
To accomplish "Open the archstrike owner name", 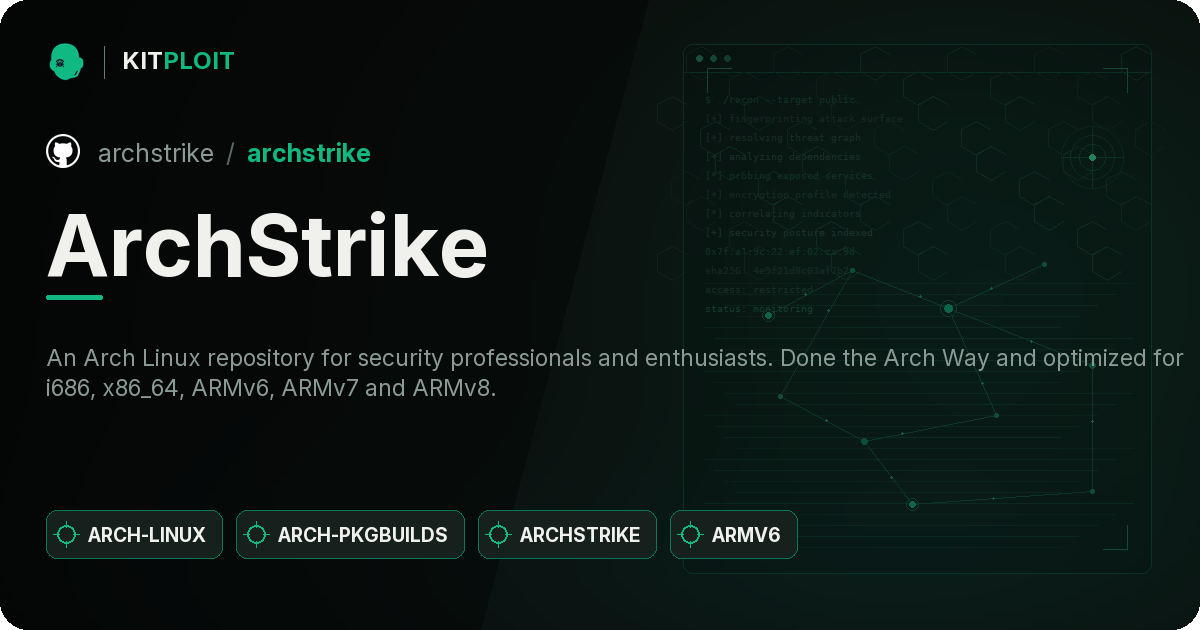I will pyautogui.click(x=156, y=153).
